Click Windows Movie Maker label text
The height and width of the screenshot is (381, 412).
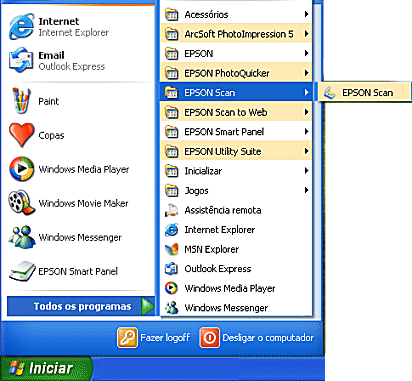83,203
